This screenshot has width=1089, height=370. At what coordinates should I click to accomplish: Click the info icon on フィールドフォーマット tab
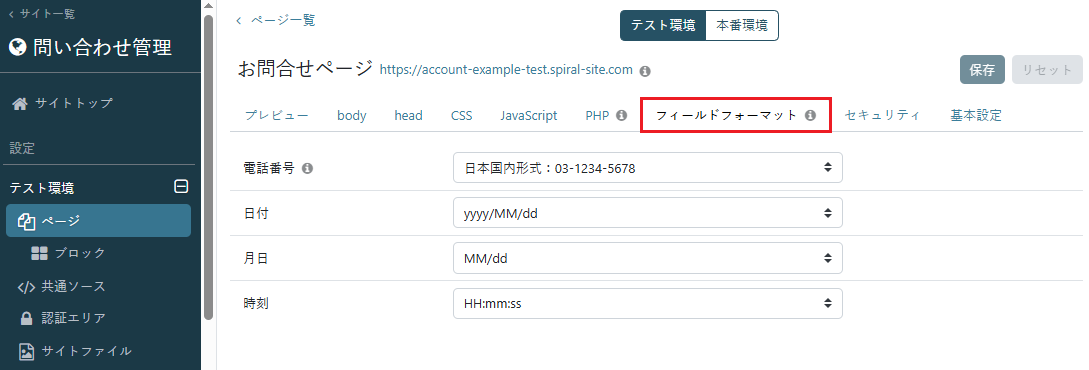(x=810, y=115)
